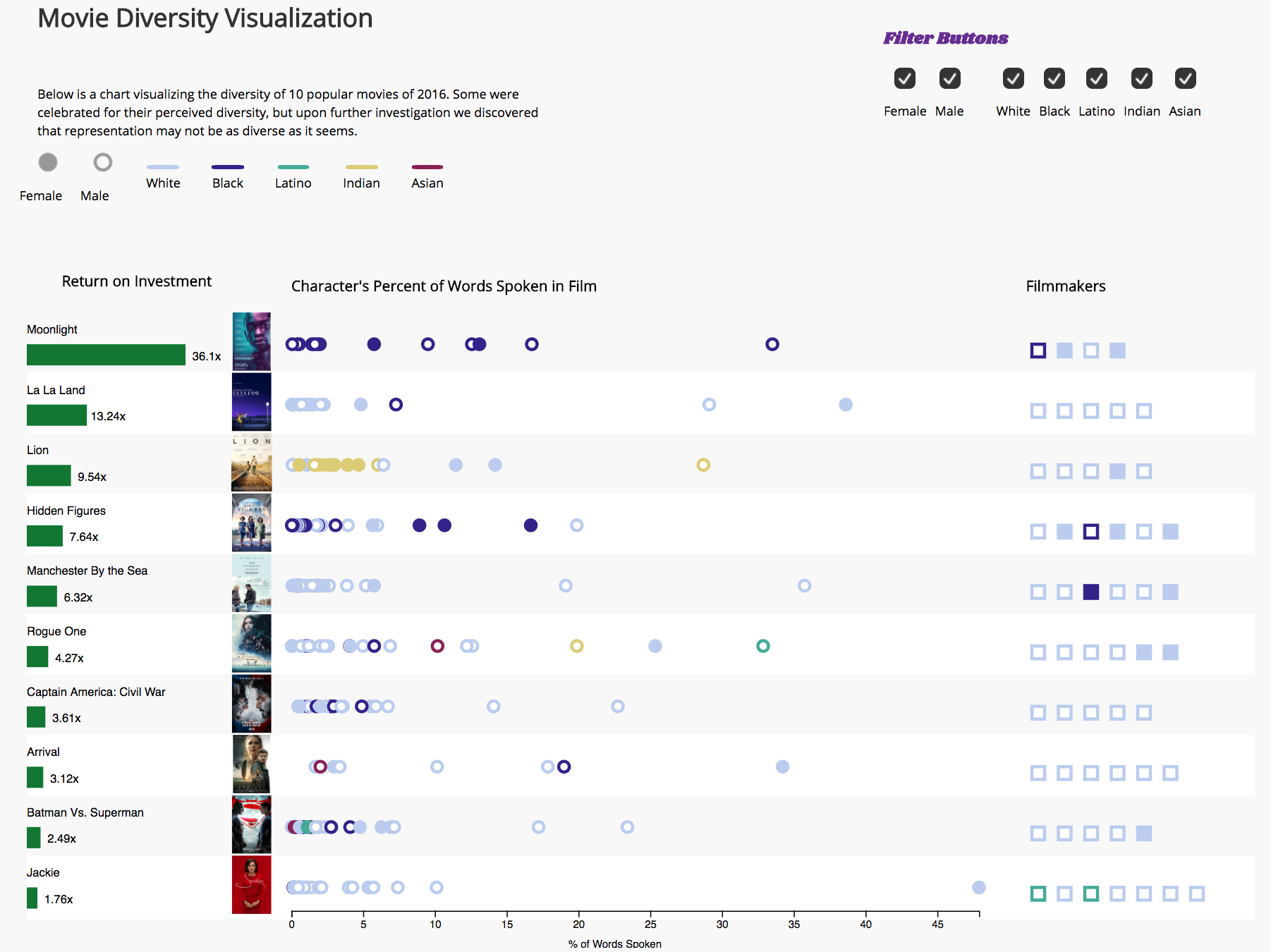1271x952 pixels.
Task: Uncheck the Black filter checkbox
Action: 1054,78
